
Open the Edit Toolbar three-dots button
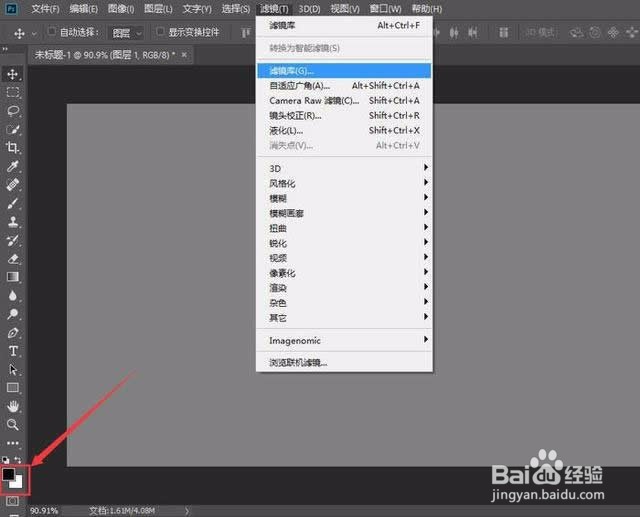(x=13, y=443)
